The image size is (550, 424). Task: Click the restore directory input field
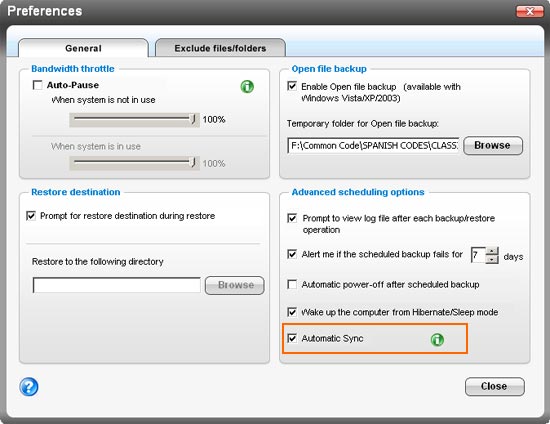(x=116, y=285)
